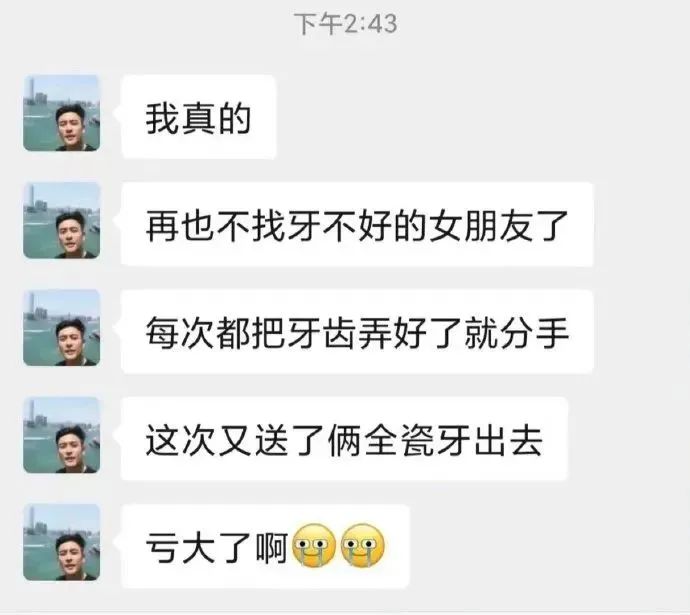
Task: Click the first crying emoji after 亏大了啊
Action: [314, 545]
